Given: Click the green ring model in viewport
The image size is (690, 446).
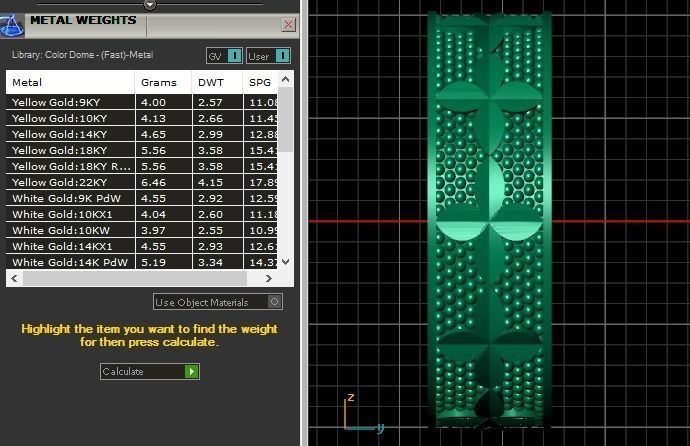Looking at the screenshot, I should tap(489, 220).
